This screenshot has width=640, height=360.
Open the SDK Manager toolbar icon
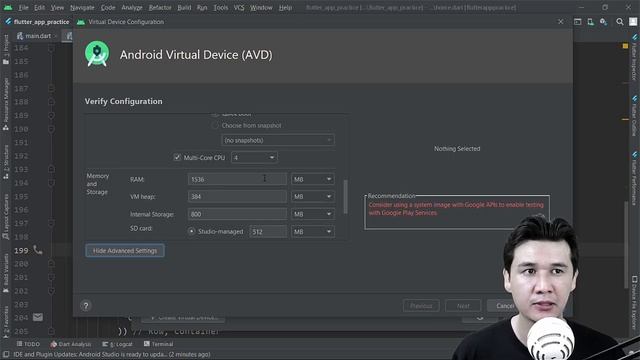point(603,22)
